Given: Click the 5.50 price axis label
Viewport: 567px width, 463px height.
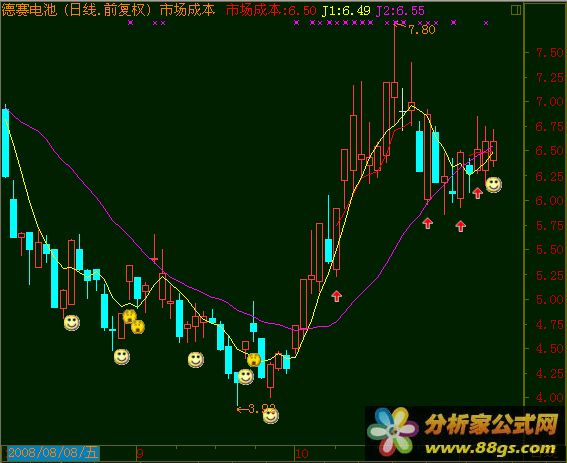Looking at the screenshot, I should (x=550, y=250).
